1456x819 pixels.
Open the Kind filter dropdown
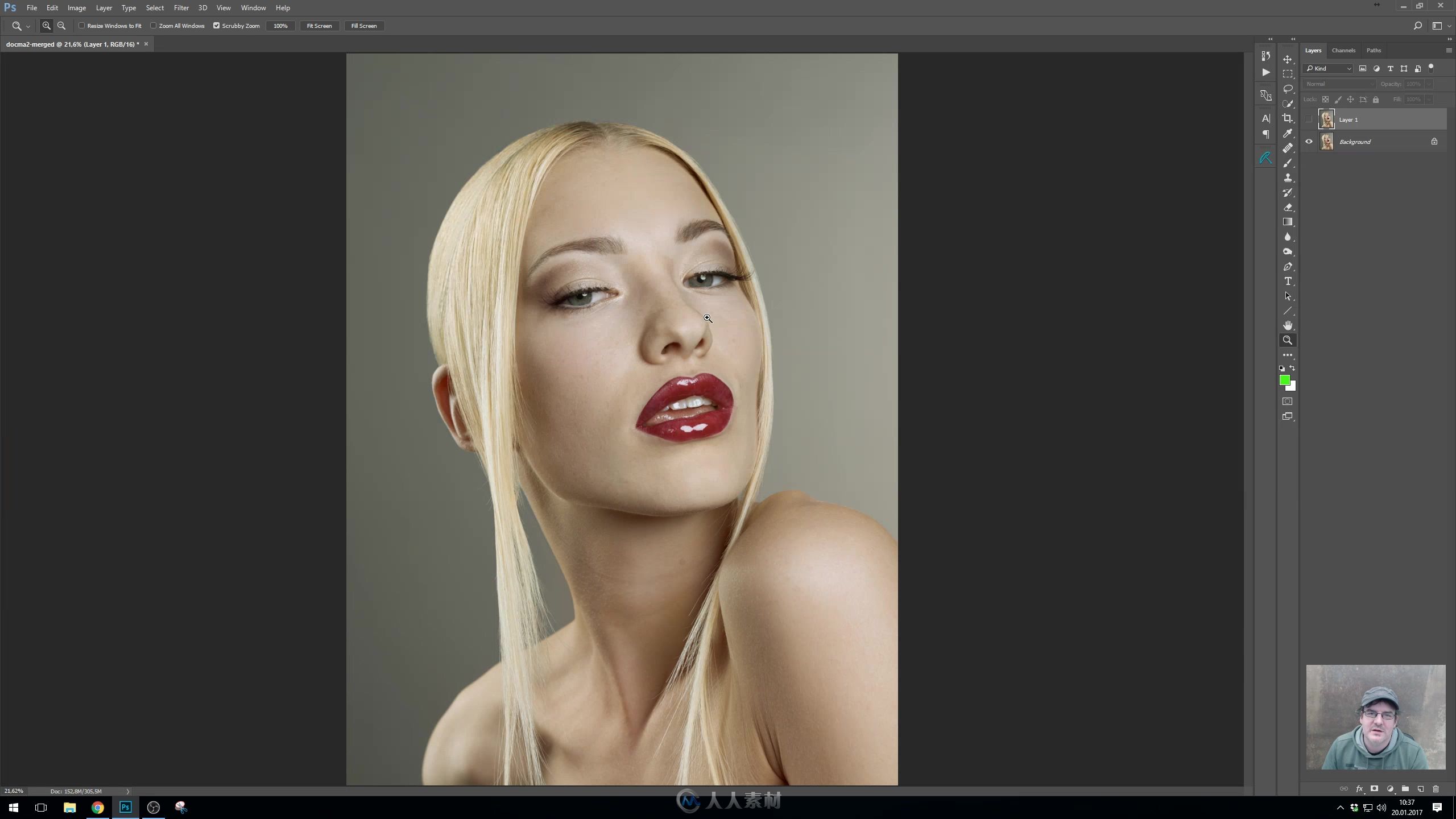[1329, 68]
